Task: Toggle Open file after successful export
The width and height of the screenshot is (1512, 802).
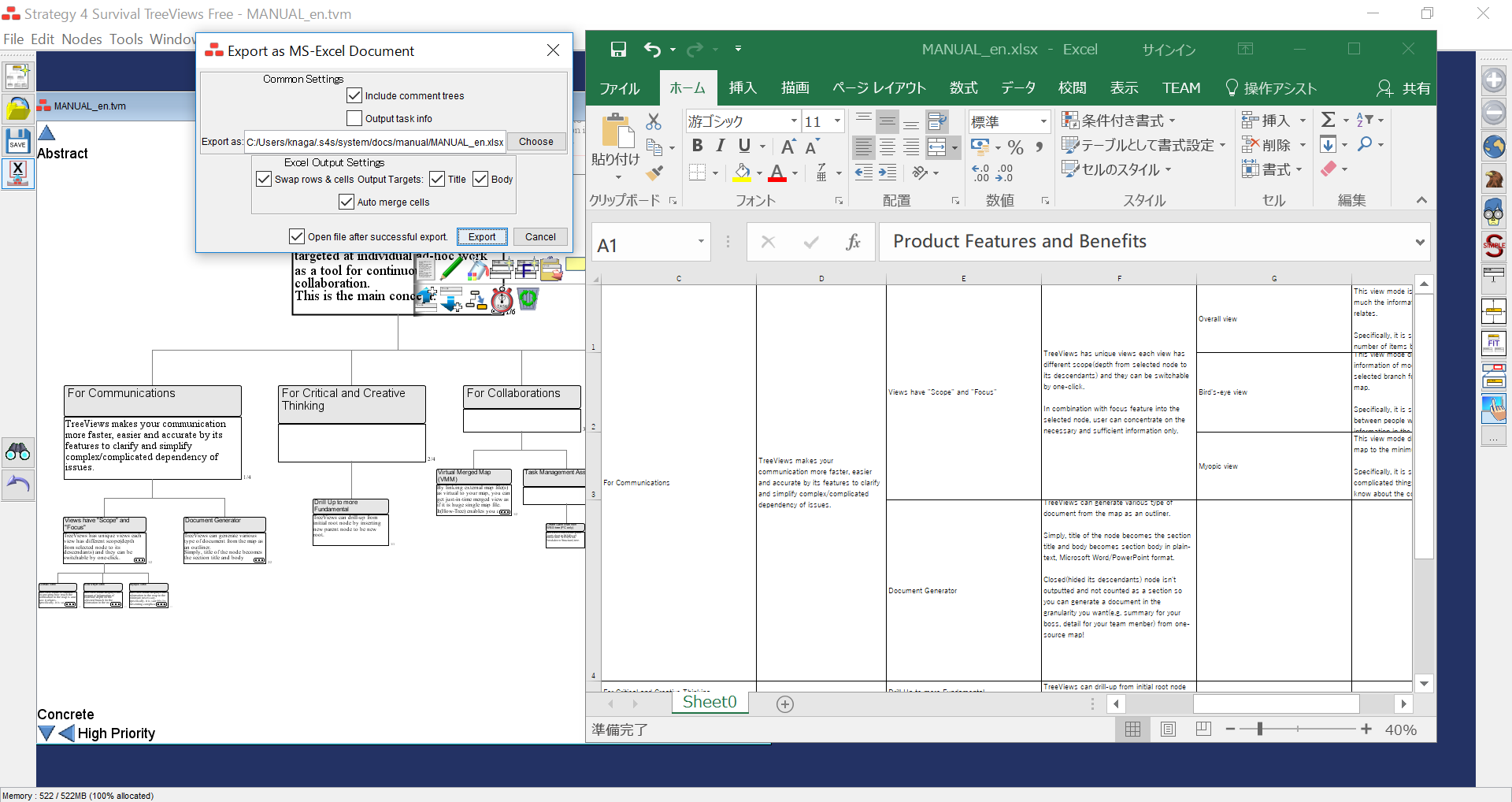Action: [x=297, y=236]
